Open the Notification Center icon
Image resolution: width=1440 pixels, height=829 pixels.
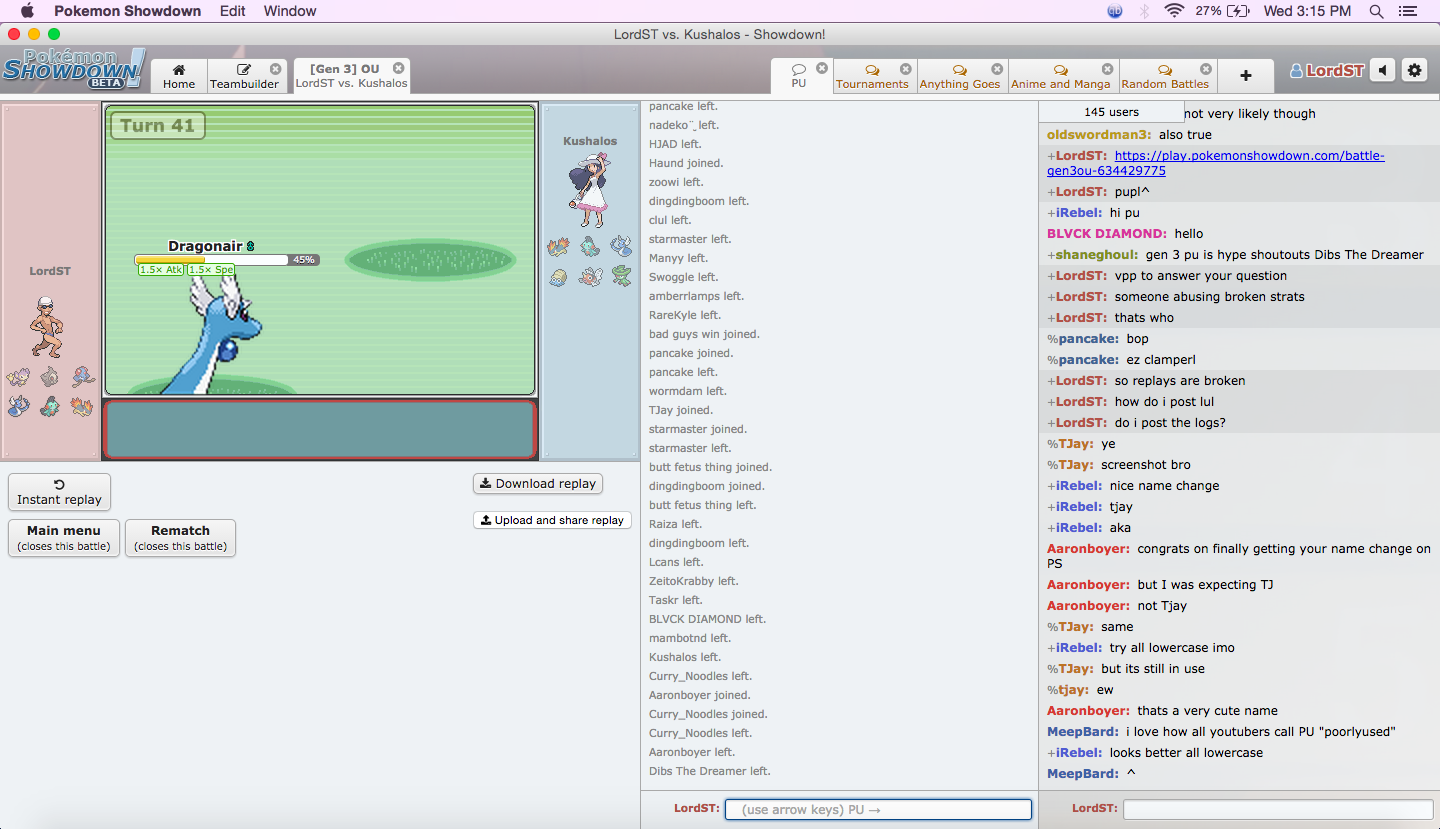click(1408, 11)
